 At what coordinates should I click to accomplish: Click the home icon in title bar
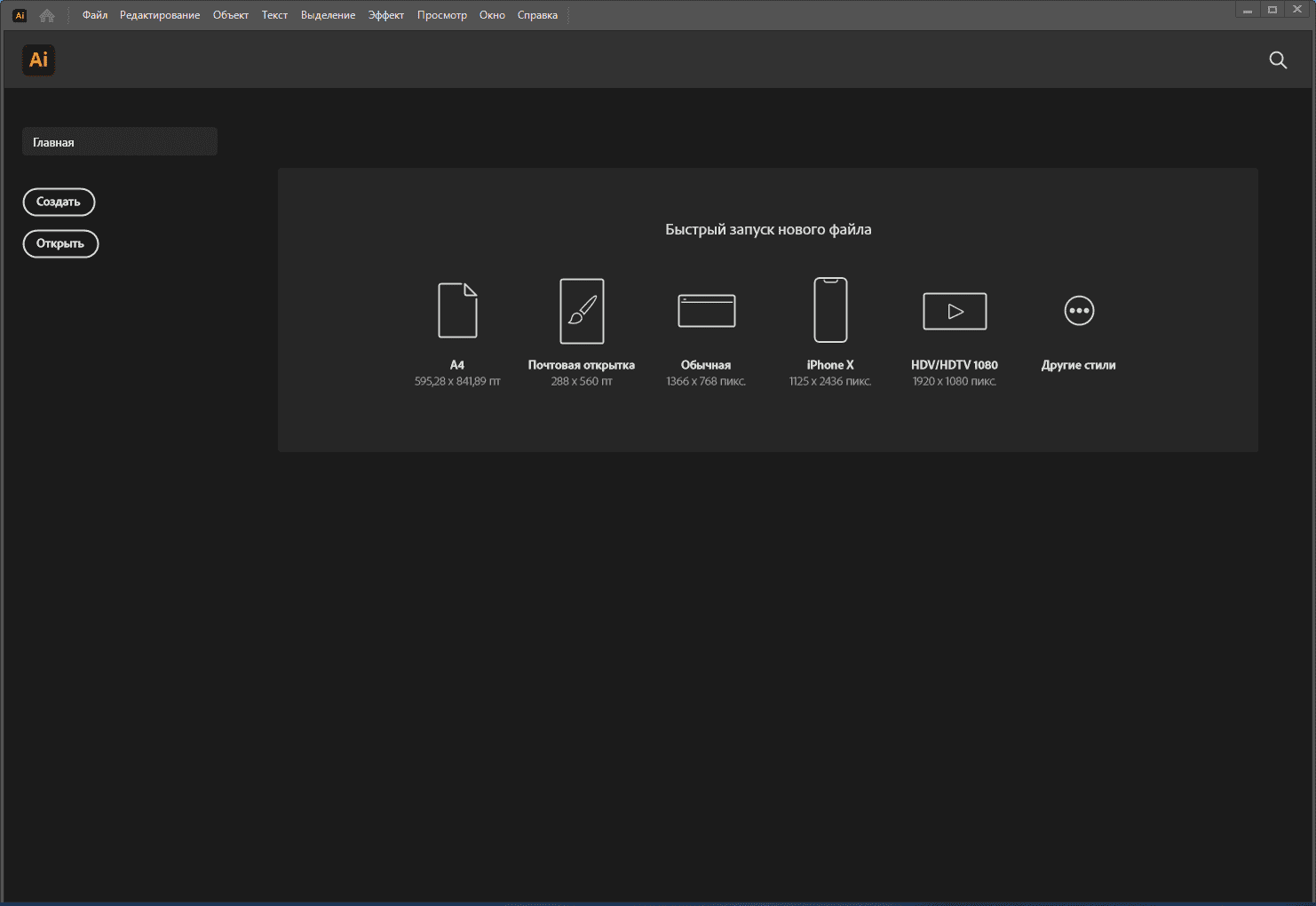click(x=47, y=15)
